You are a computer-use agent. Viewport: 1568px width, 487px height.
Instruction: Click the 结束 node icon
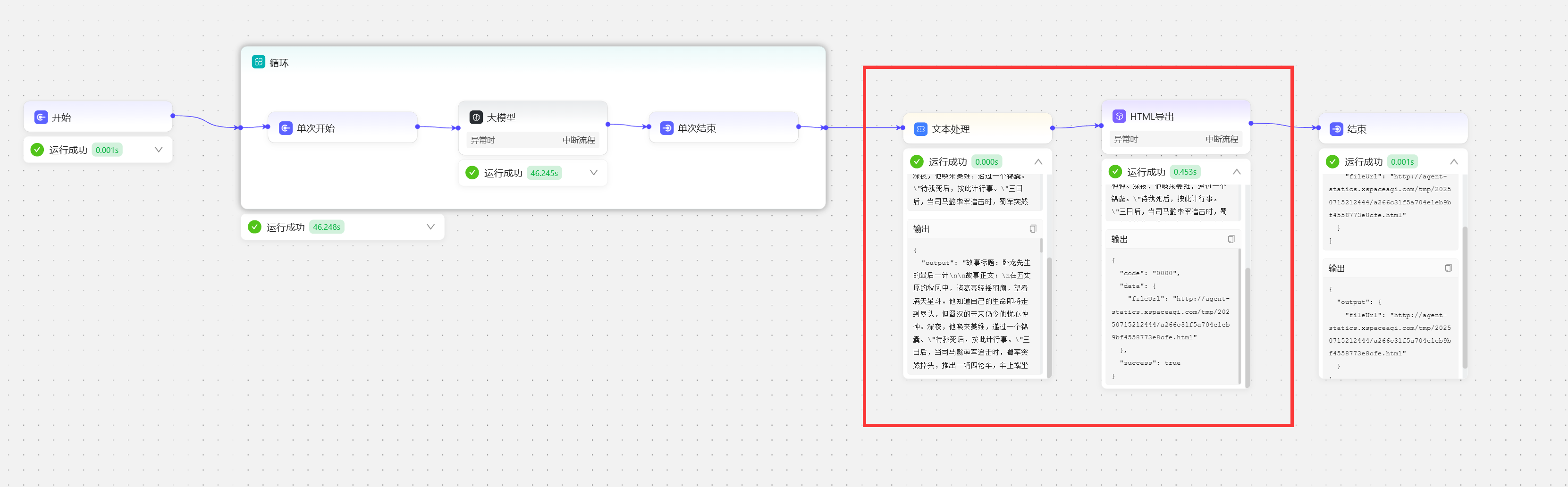pos(1336,129)
